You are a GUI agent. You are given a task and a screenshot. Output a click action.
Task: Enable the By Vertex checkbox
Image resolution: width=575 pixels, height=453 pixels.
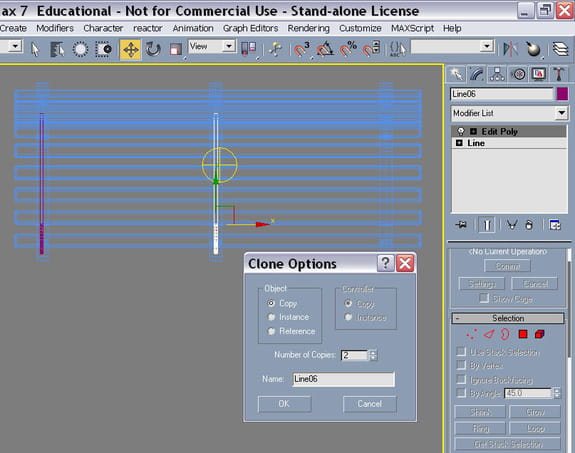[461, 365]
